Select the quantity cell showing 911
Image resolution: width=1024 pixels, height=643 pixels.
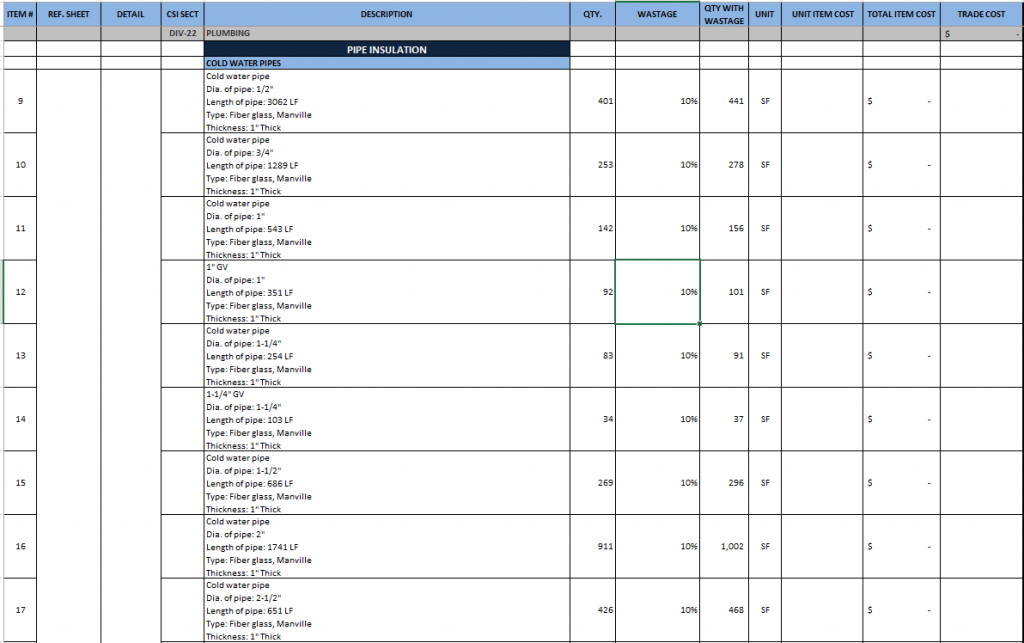click(x=592, y=547)
